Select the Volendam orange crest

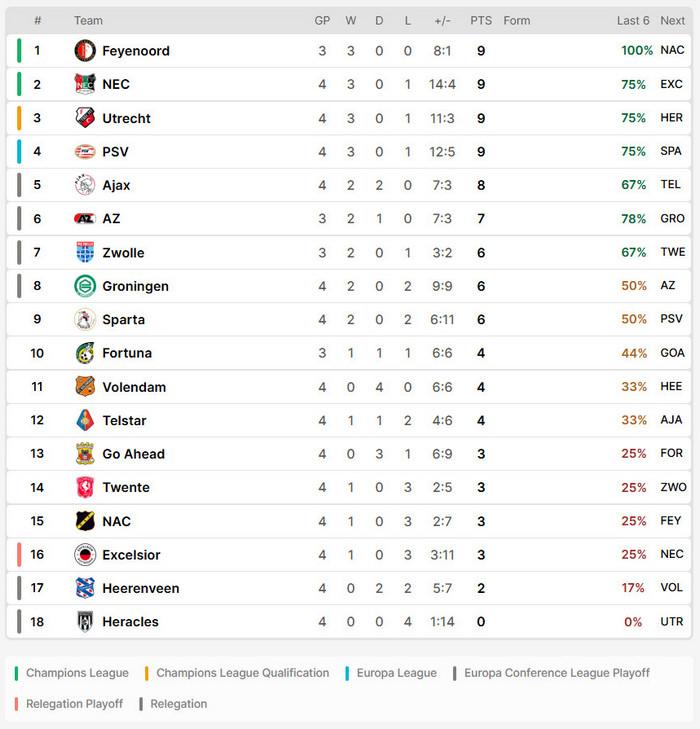click(85, 387)
